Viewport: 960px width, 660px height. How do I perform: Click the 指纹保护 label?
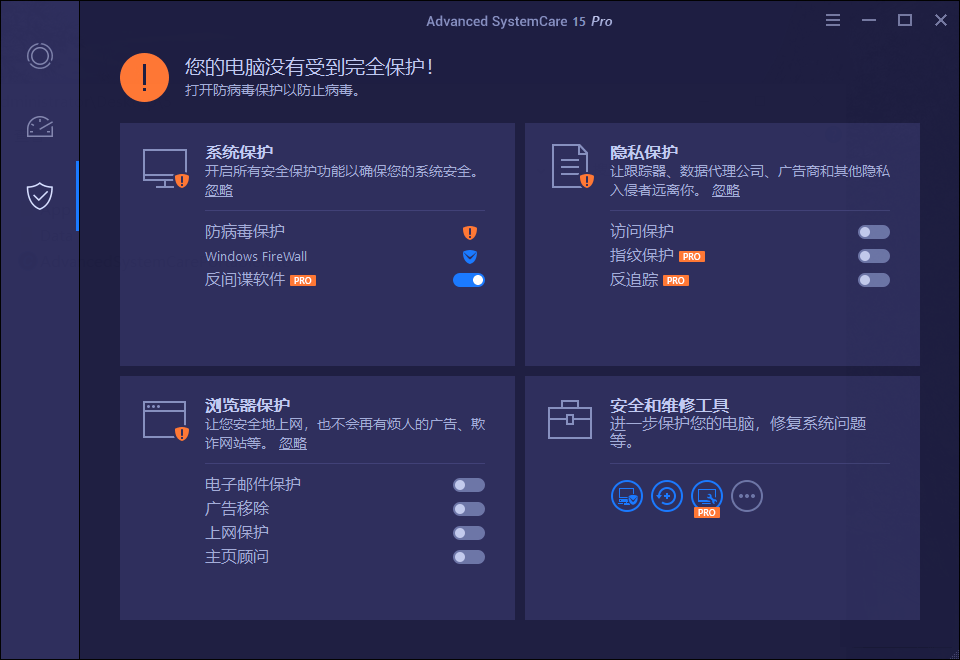tap(642, 255)
